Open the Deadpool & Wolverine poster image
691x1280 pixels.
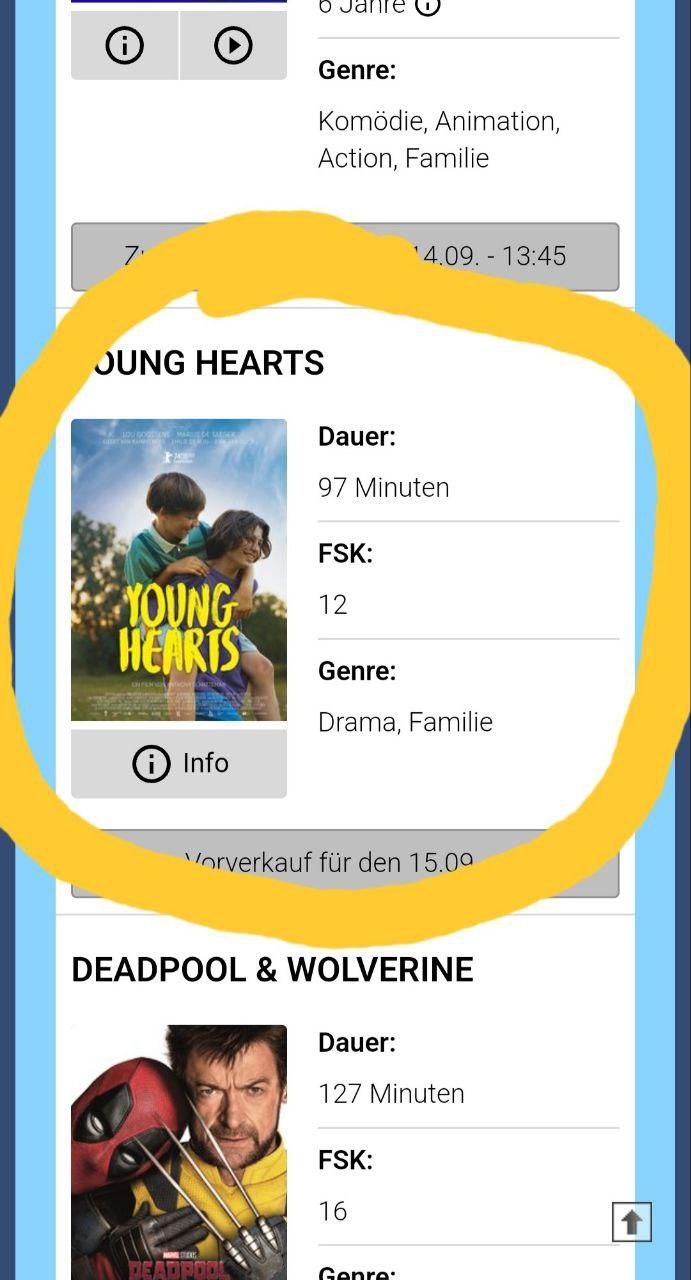[x=179, y=1152]
